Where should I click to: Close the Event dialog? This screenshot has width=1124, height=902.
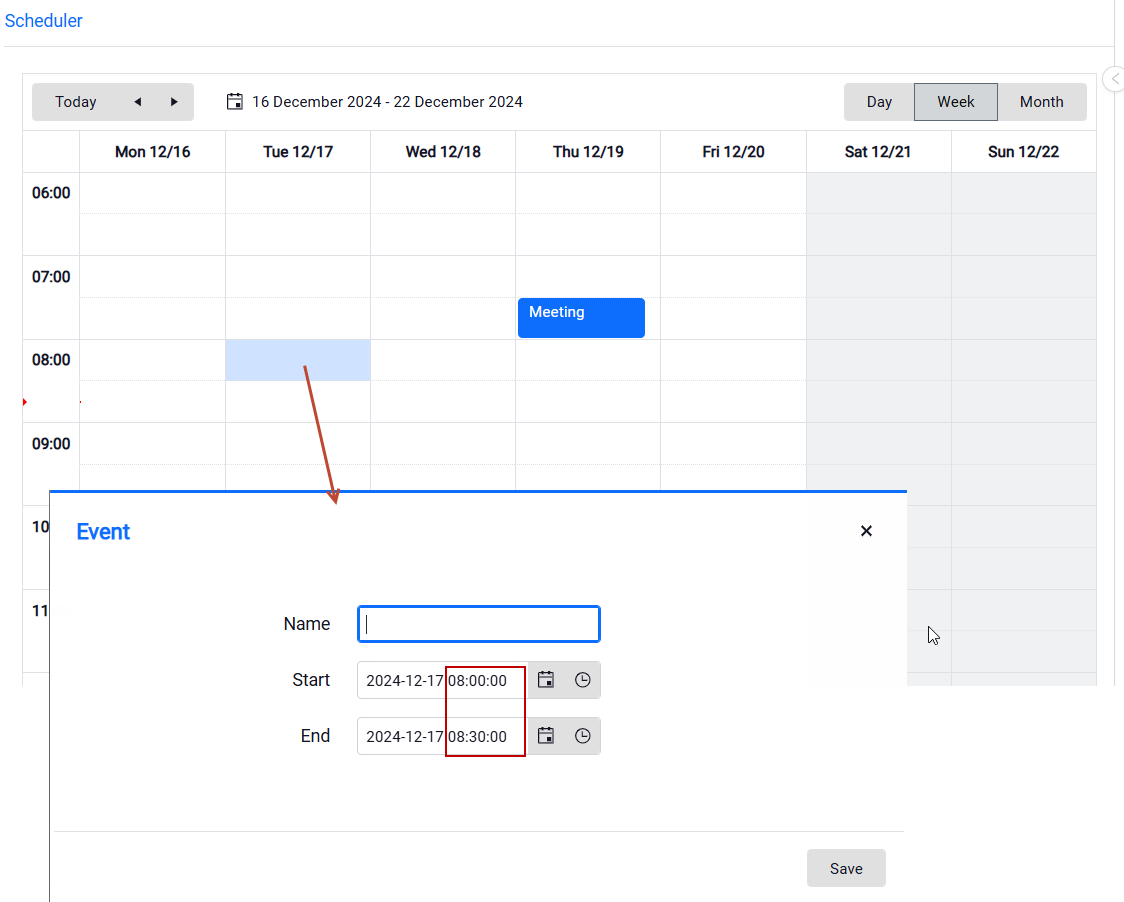pos(866,531)
